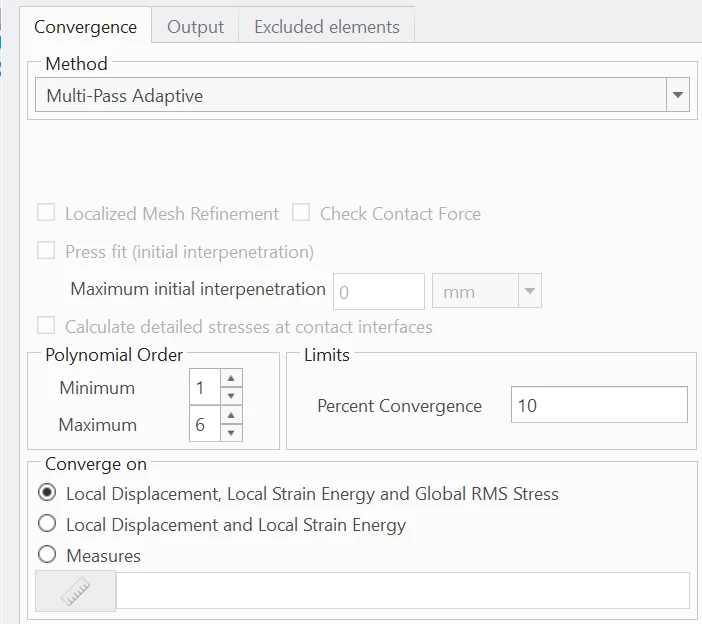This screenshot has width=702, height=624.
Task: Click the Maximum polynomial order field
Action: 205,424
